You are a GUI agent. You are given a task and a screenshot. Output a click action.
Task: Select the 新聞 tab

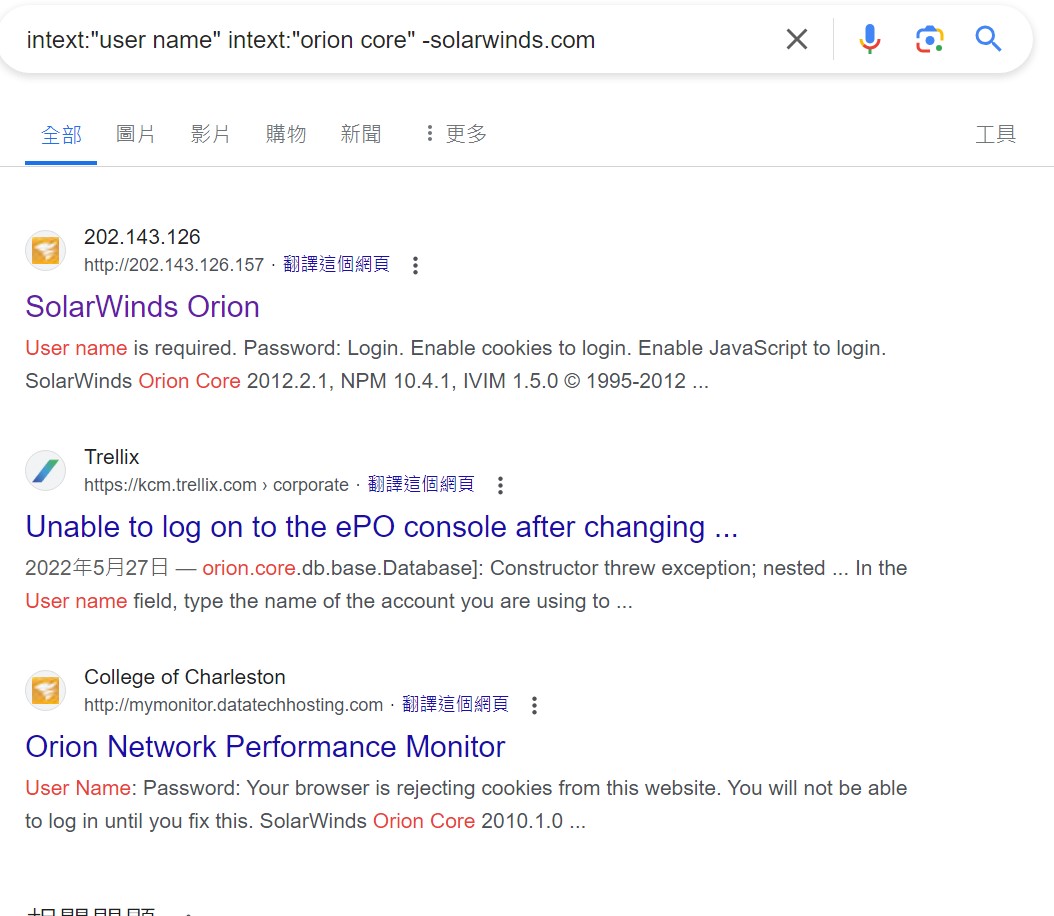(361, 134)
